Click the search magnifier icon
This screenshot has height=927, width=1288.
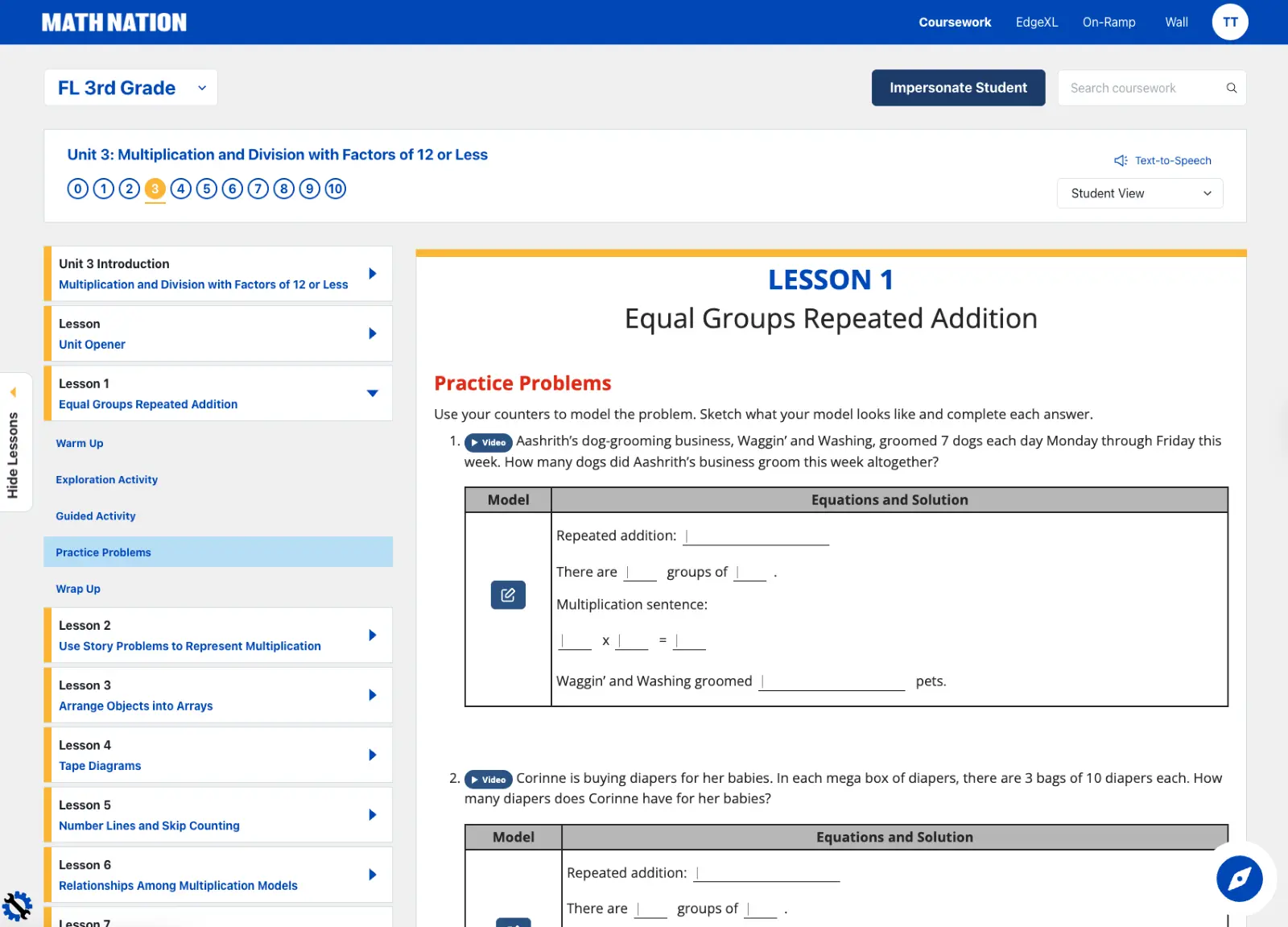coord(1231,88)
